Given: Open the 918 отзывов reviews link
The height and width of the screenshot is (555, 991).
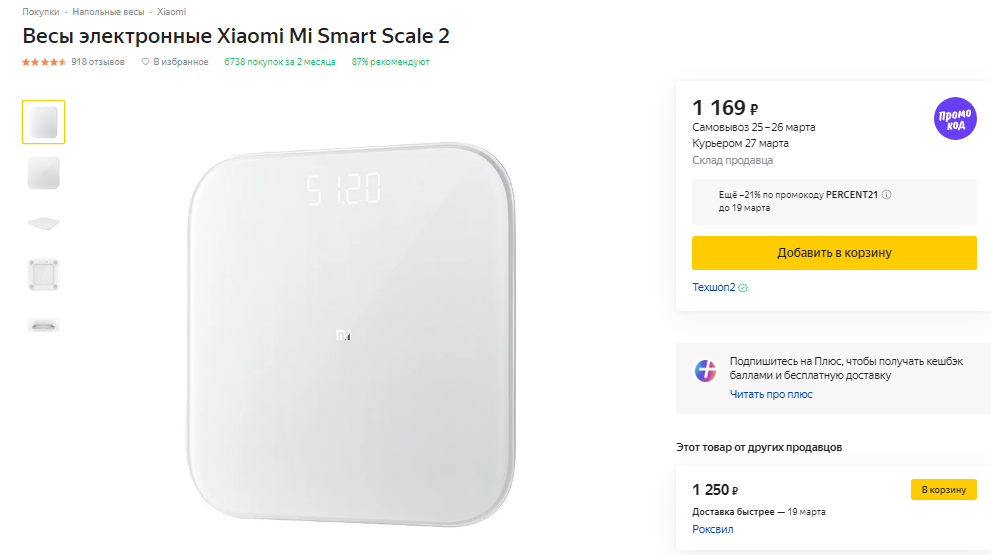Looking at the screenshot, I should coord(98,62).
